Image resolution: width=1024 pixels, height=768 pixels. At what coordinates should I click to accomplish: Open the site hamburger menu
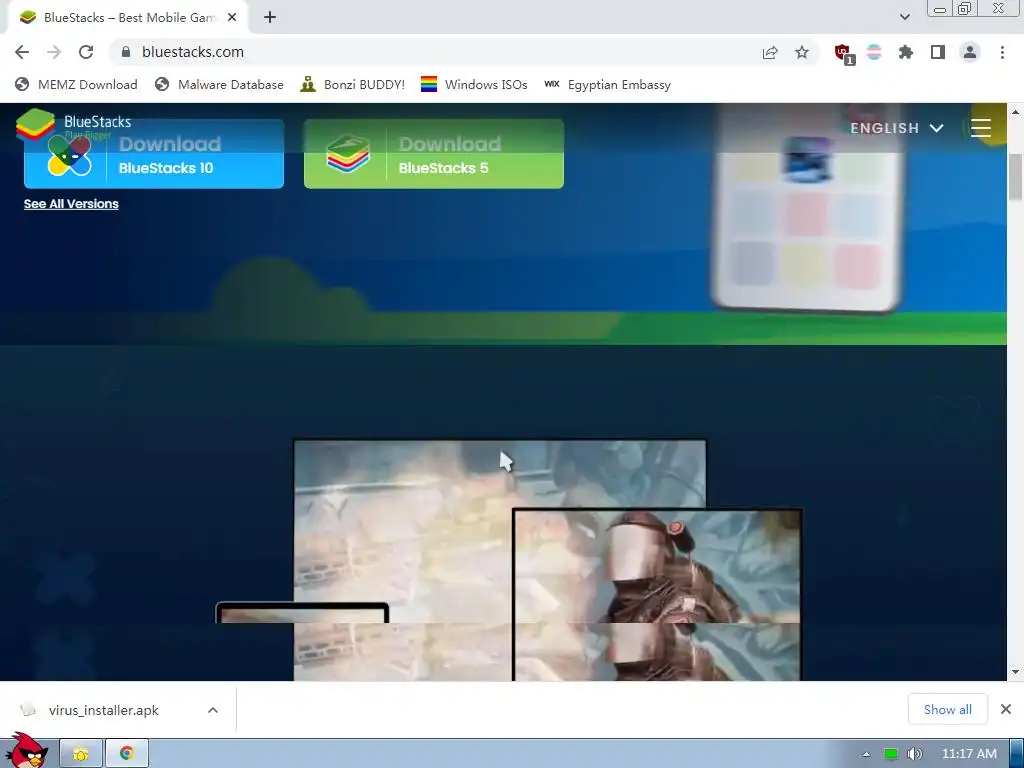(x=981, y=128)
